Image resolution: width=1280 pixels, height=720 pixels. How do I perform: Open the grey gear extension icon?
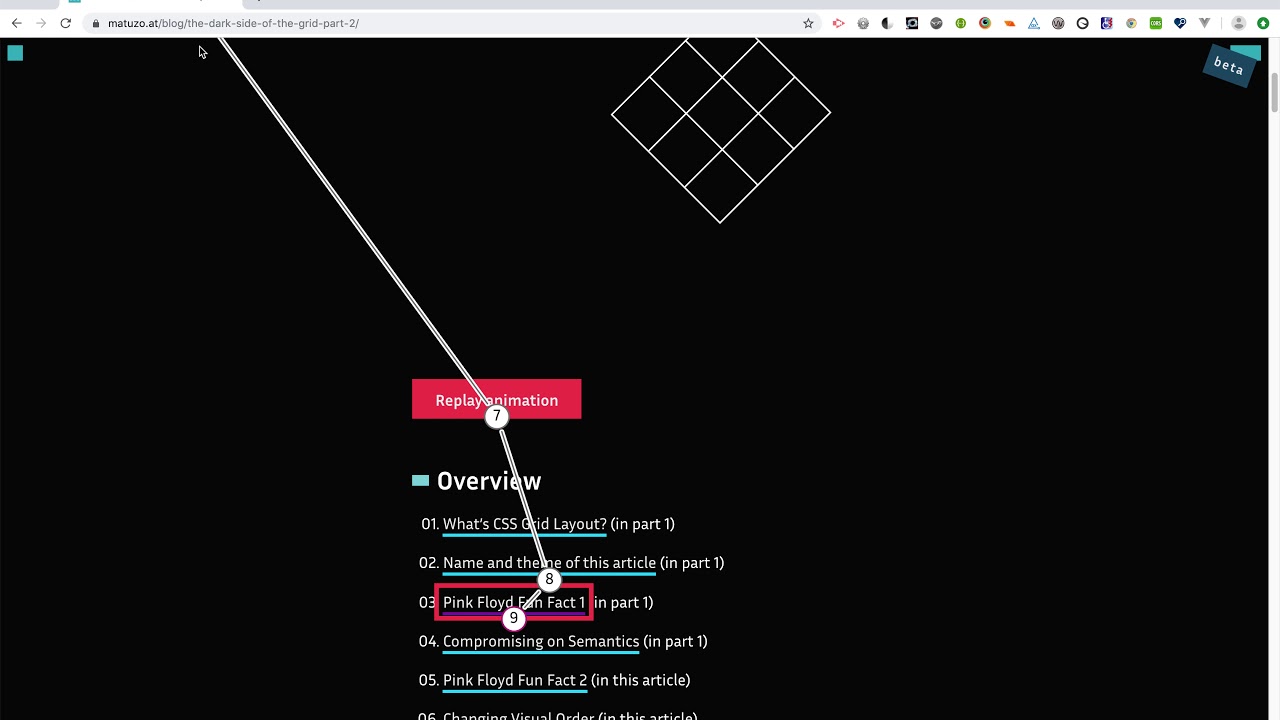point(863,23)
